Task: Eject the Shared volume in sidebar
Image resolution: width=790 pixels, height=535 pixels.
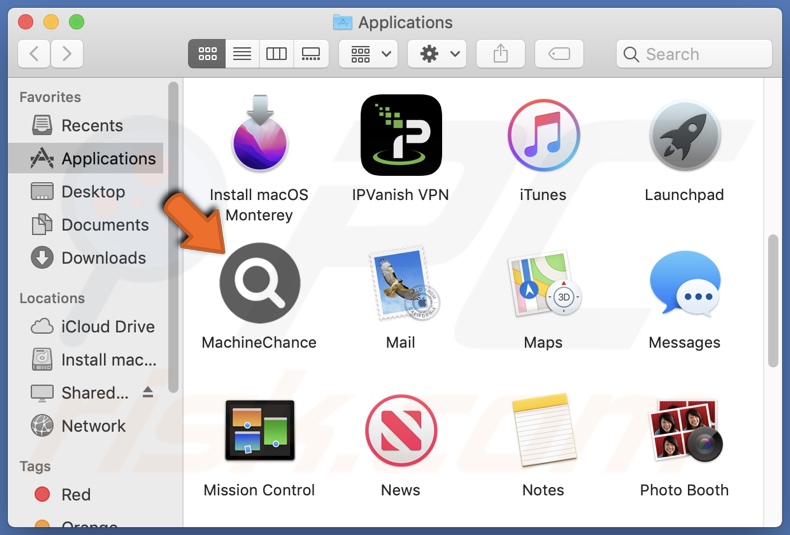Action: tap(148, 393)
